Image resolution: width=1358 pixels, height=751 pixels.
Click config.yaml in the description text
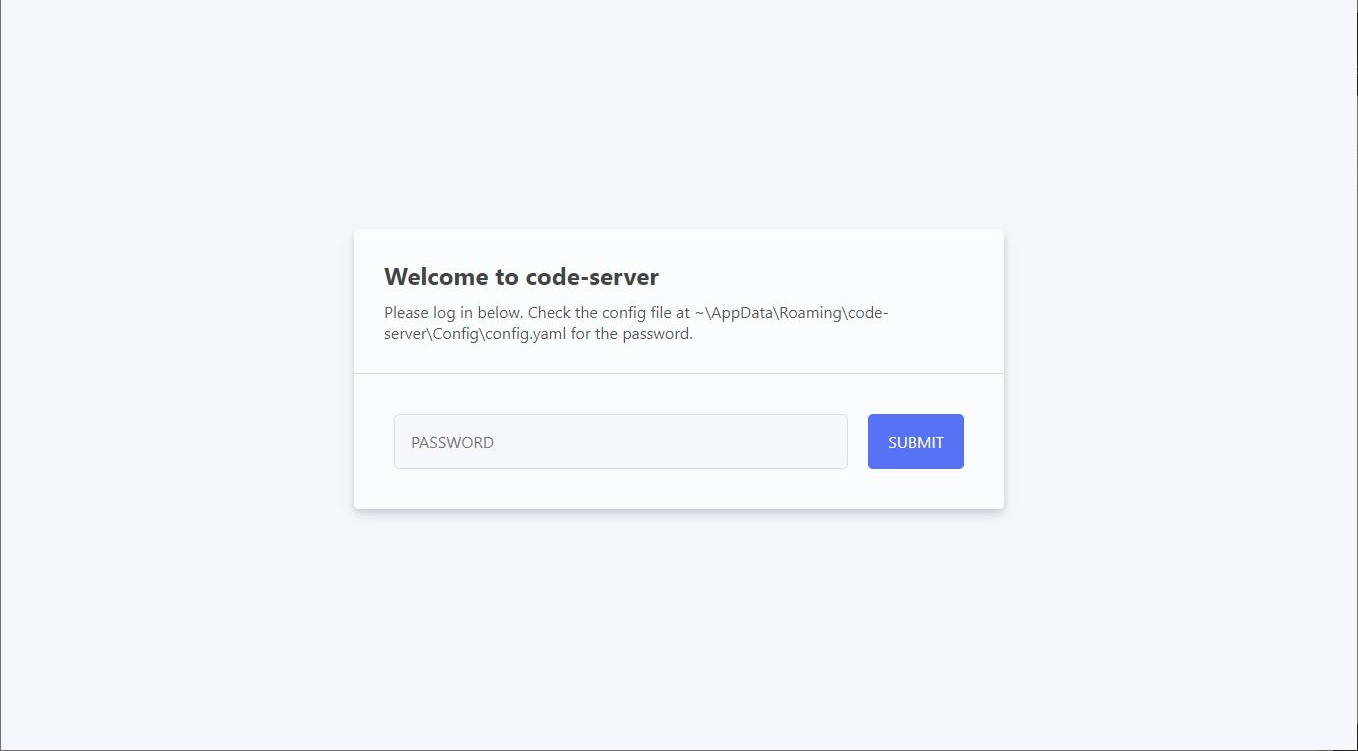[526, 334]
